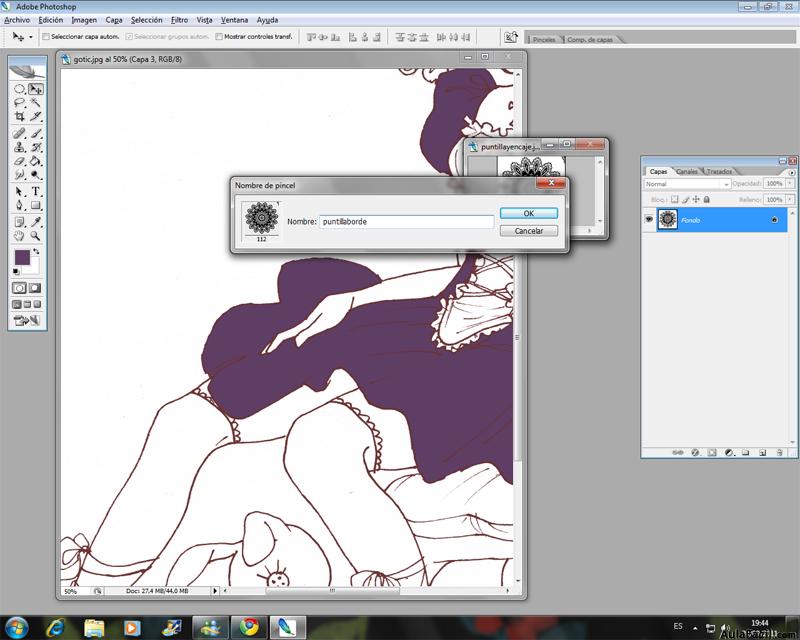Switch to Standard editing mode
Screen dimensions: 800x640
pyautogui.click(x=19, y=288)
